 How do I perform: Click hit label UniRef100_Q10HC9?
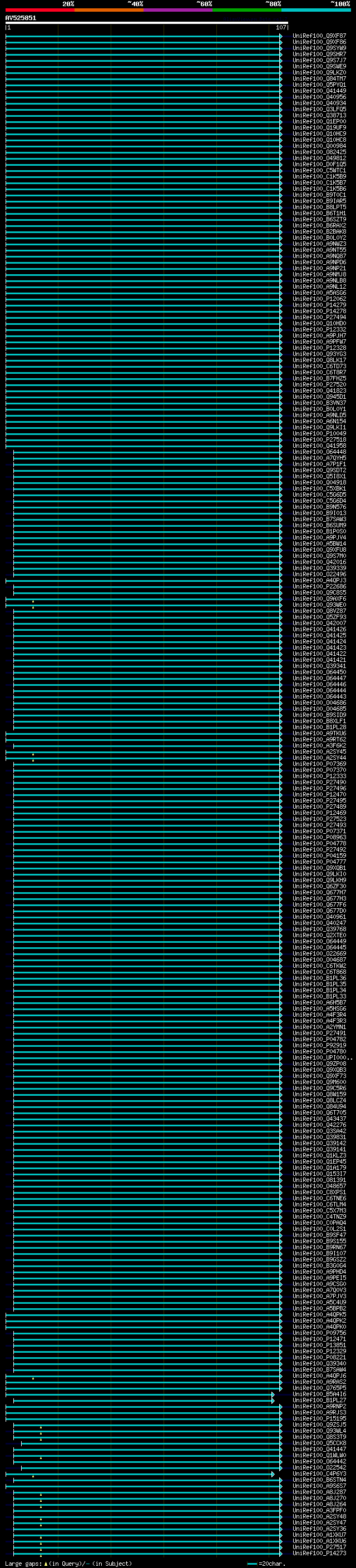point(319,133)
